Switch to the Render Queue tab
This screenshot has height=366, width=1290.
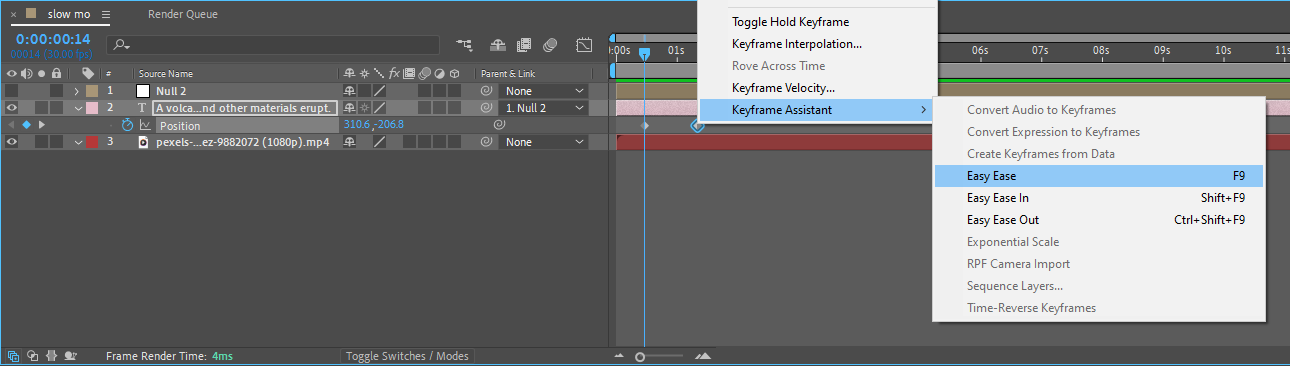point(183,15)
